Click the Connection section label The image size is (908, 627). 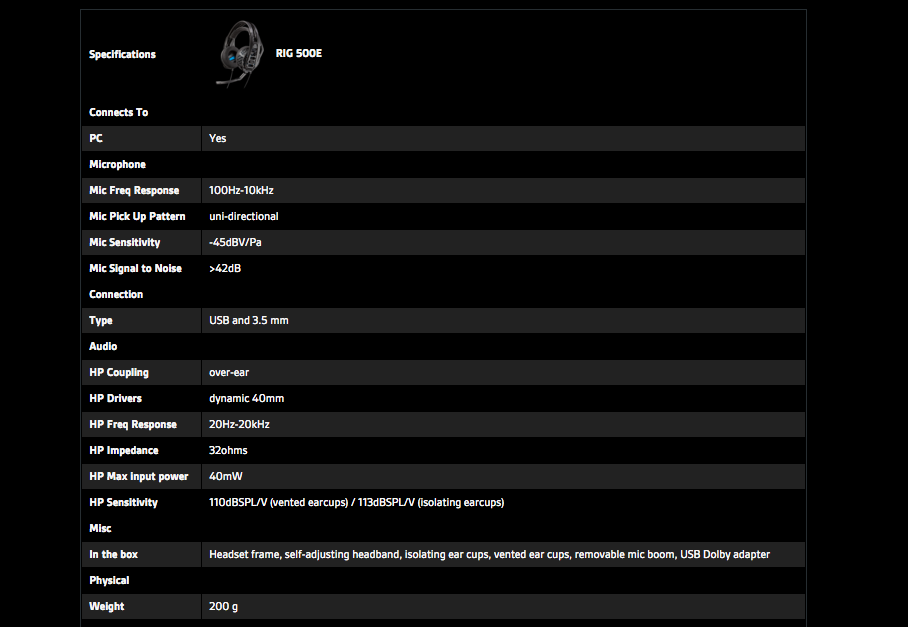(116, 294)
